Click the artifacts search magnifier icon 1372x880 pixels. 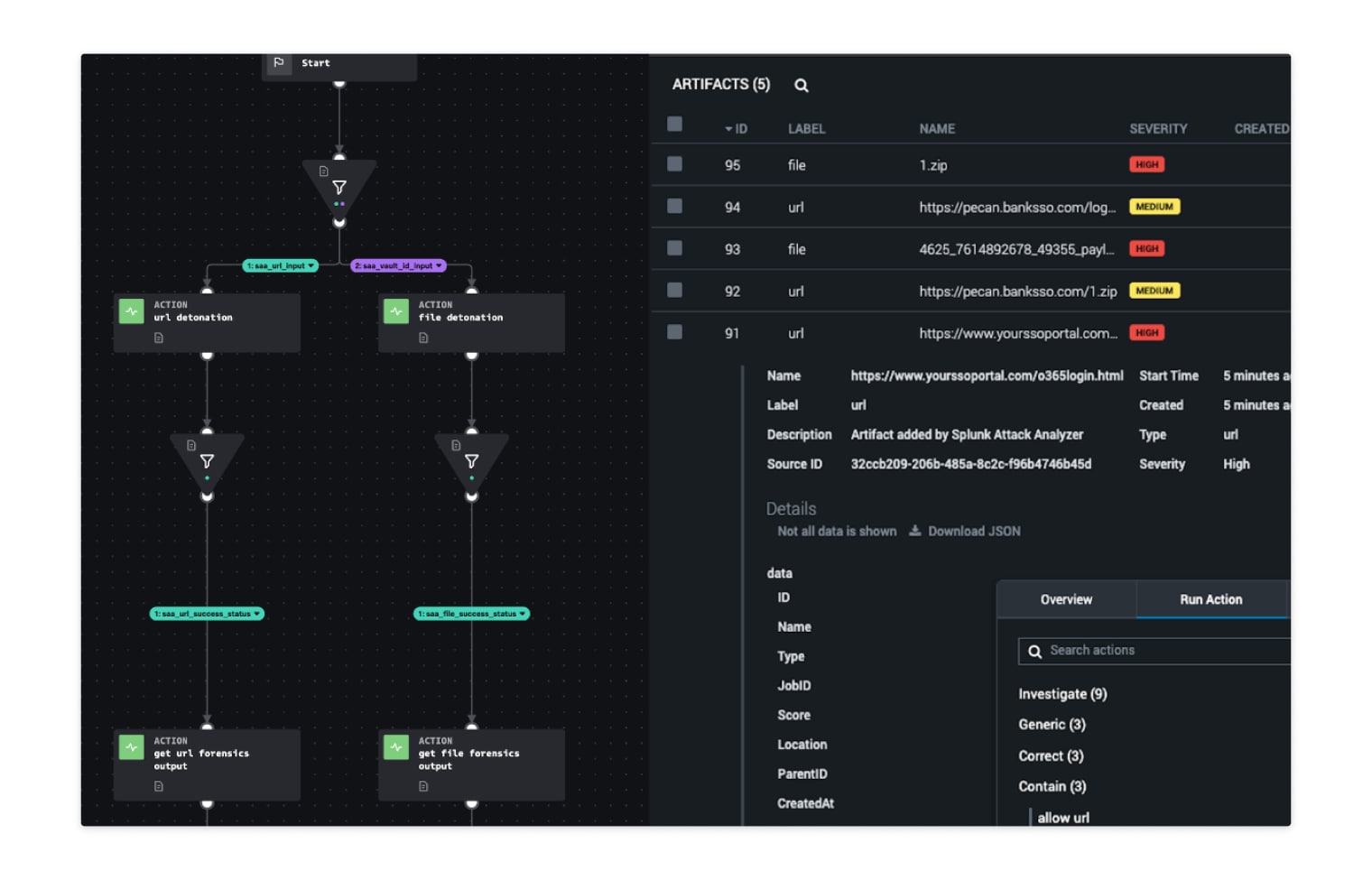[801, 86]
